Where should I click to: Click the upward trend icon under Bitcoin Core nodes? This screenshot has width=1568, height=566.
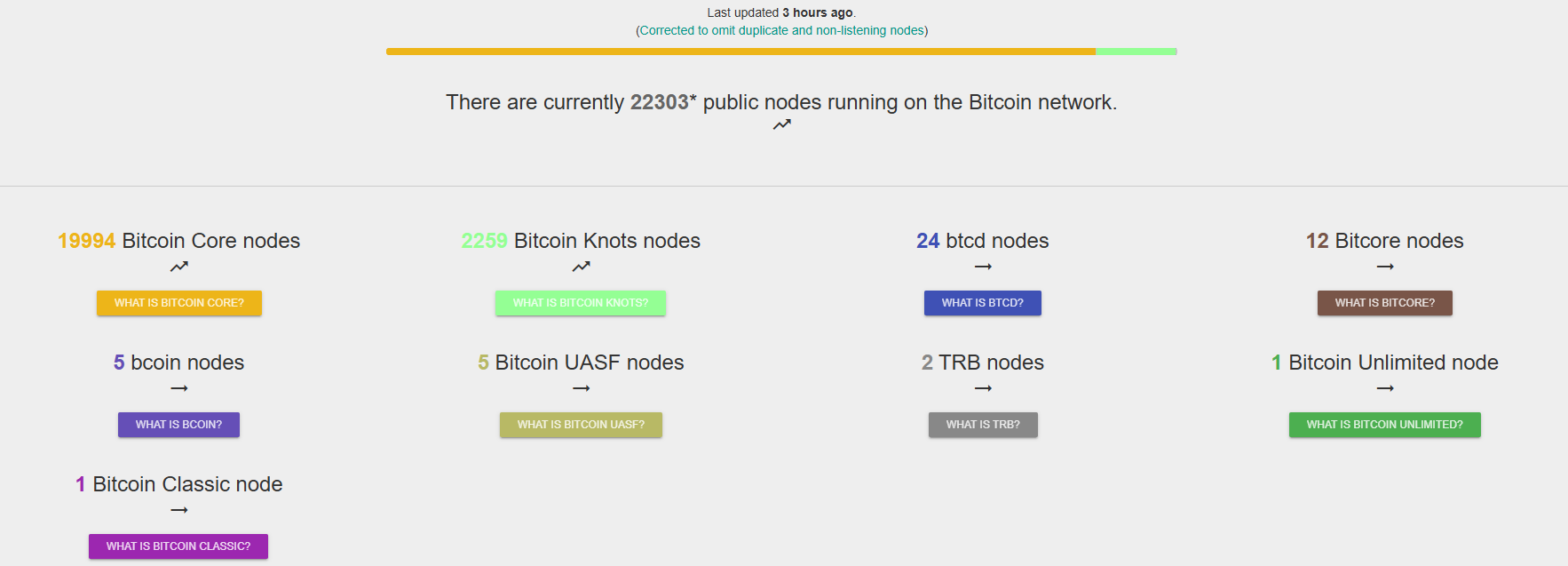[179, 267]
